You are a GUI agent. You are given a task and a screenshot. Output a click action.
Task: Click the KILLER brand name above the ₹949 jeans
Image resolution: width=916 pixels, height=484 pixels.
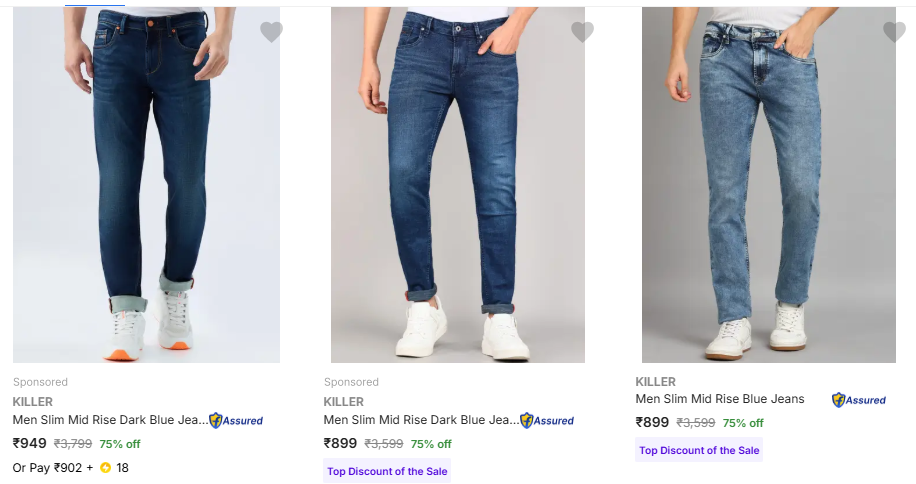pos(33,402)
